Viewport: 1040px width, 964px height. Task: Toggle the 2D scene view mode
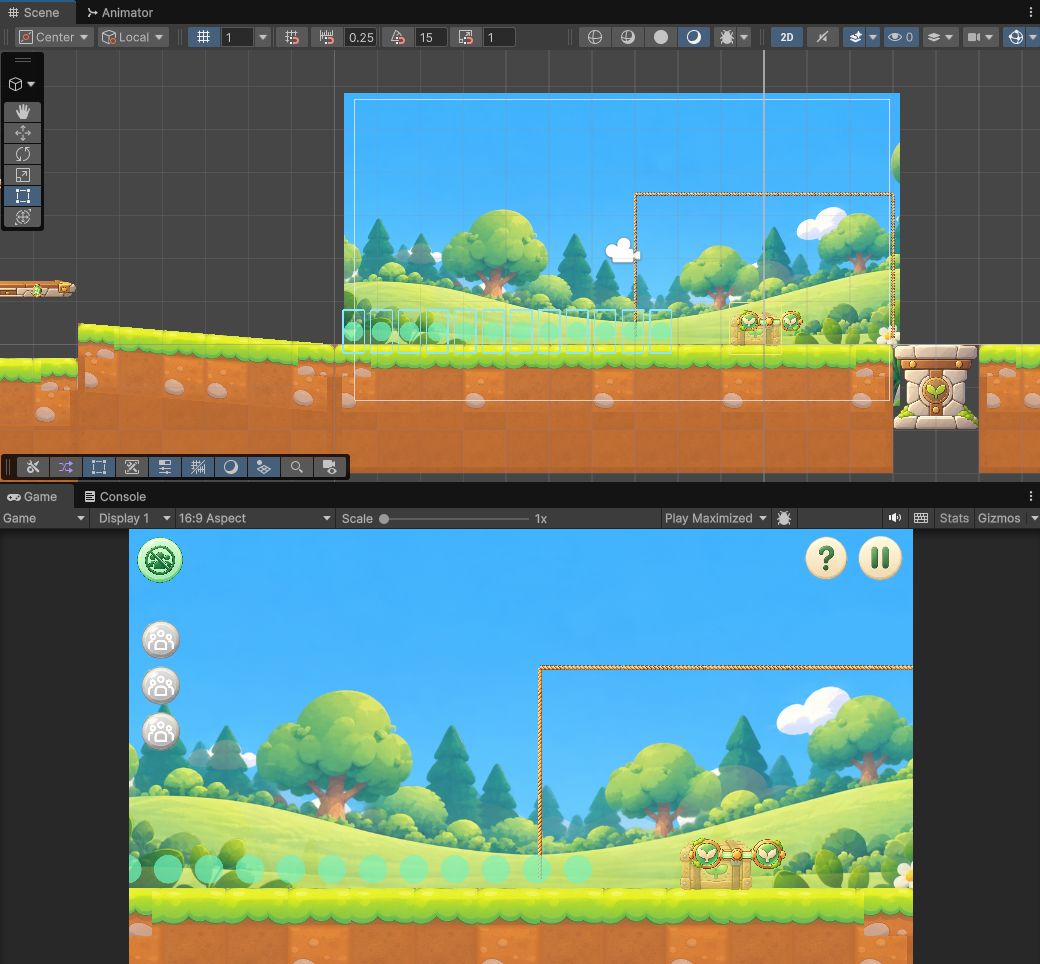[787, 37]
